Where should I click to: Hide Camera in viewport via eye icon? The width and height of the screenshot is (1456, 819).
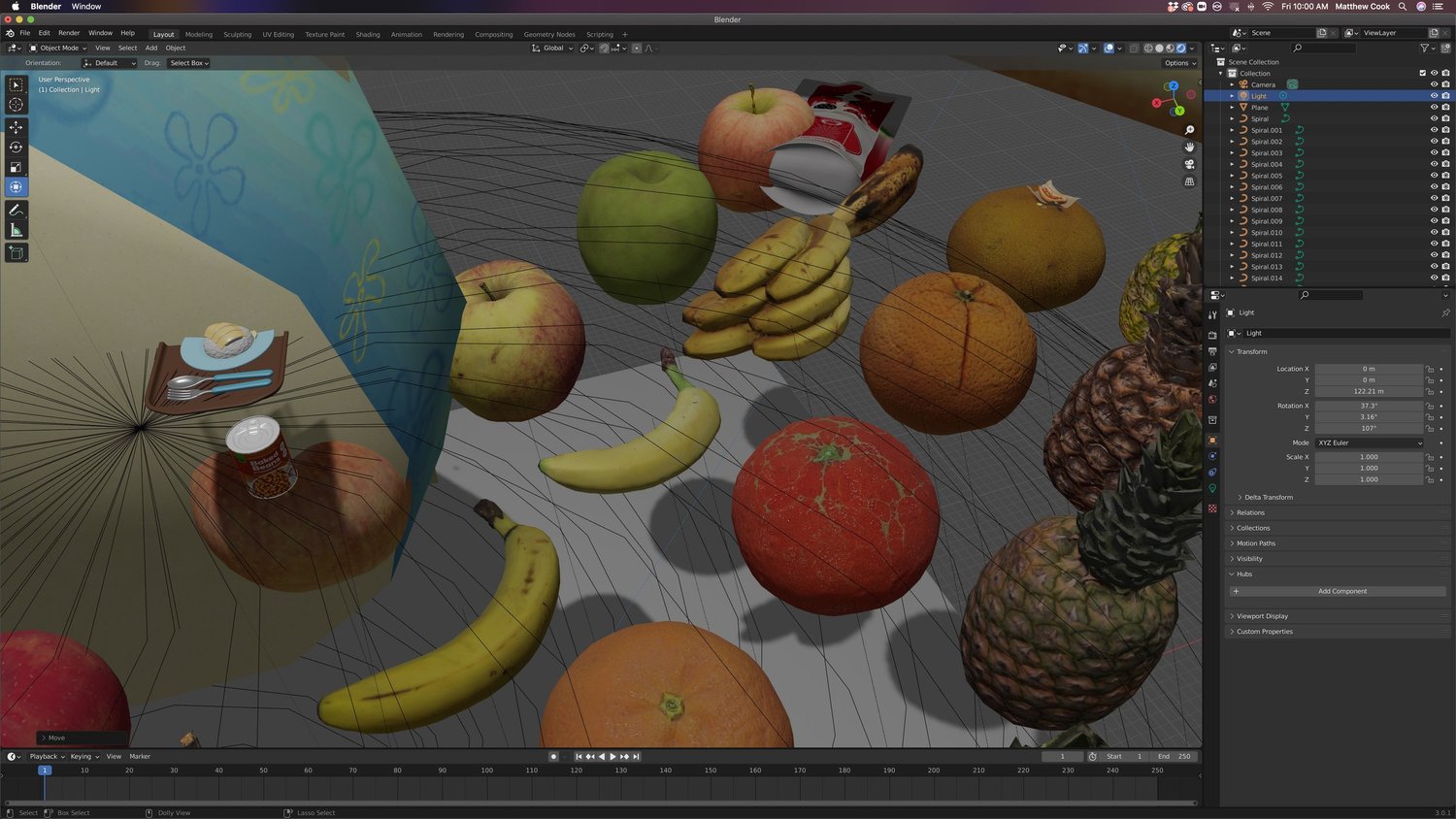click(1434, 84)
